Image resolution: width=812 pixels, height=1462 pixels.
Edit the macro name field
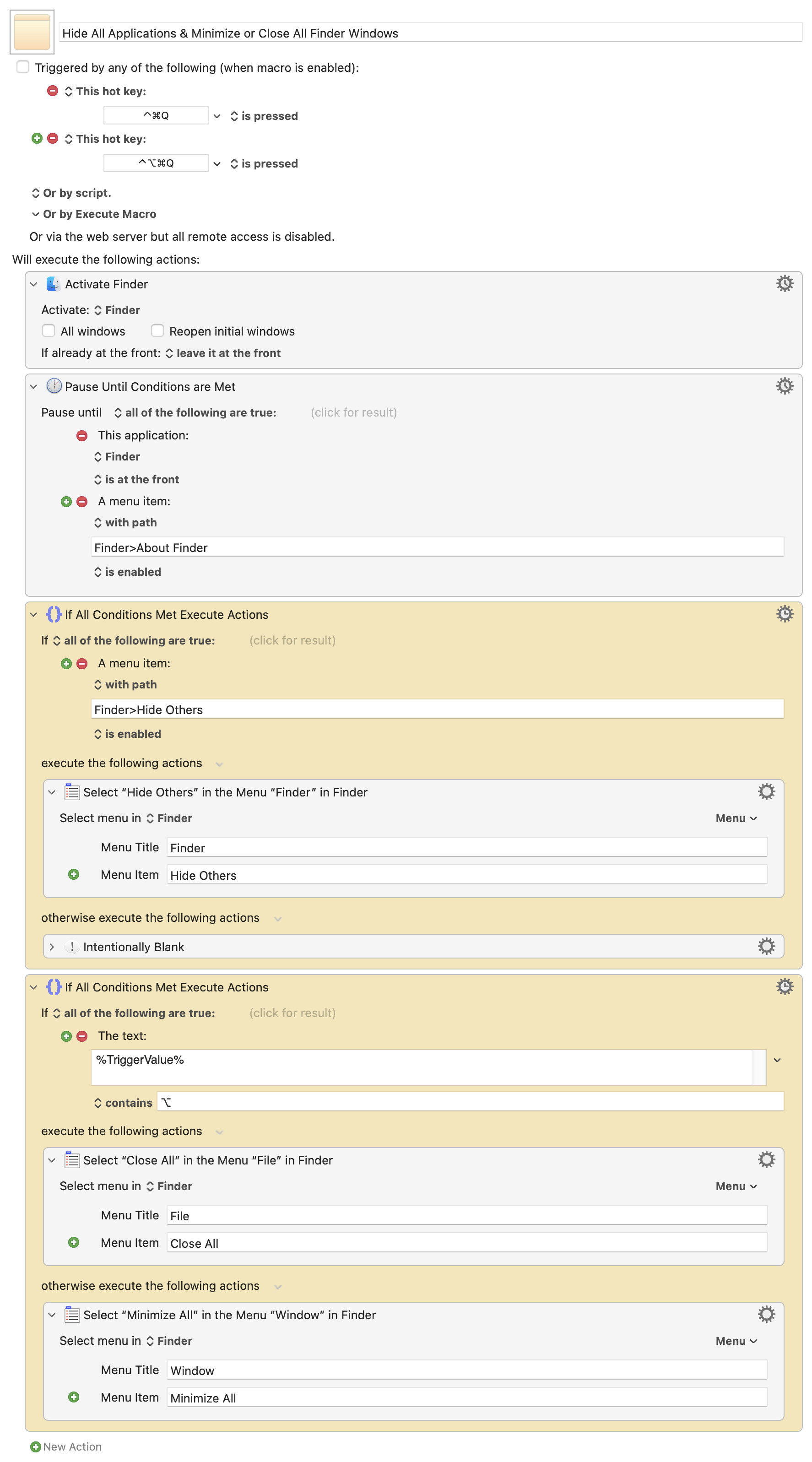[x=430, y=33]
